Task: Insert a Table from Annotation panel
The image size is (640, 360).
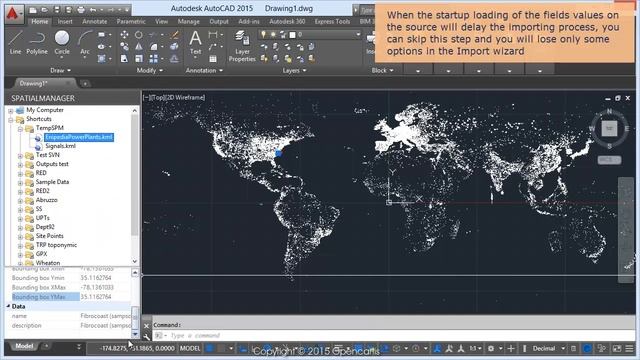Action: pyautogui.click(x=213, y=59)
